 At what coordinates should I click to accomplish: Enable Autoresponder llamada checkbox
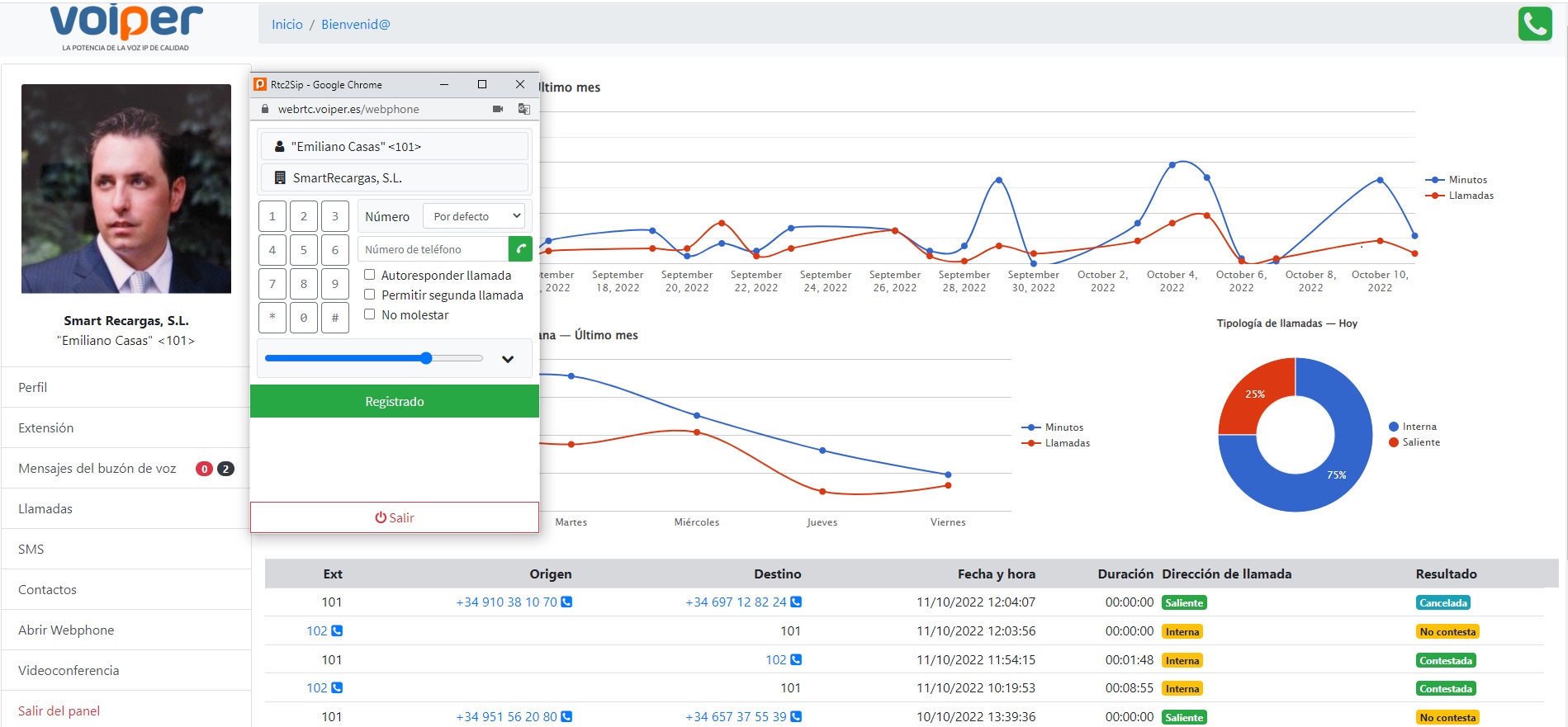pos(370,275)
